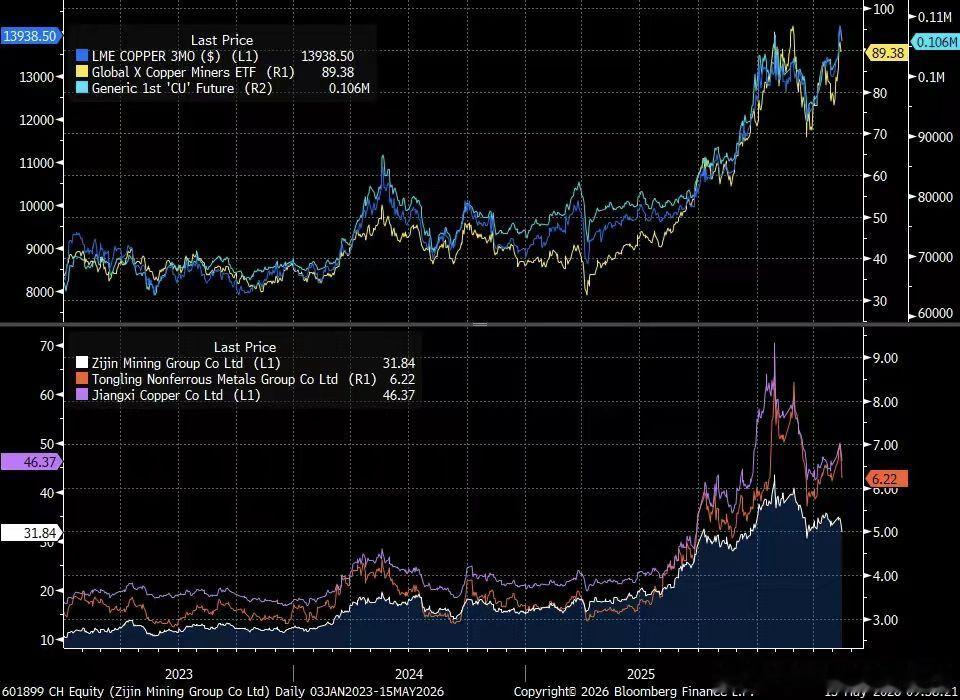960x700 pixels.
Task: Click the 13938.50 value in upper legend
Action: click(328, 56)
